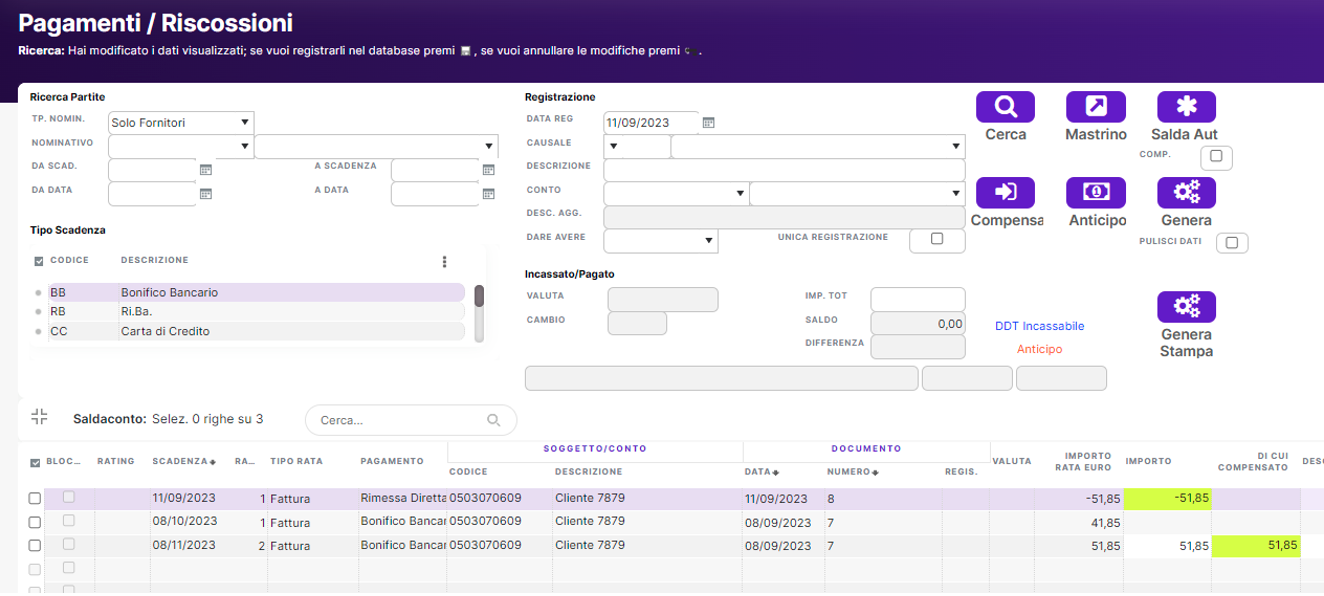Open the calendar next to A Data

coord(489,194)
